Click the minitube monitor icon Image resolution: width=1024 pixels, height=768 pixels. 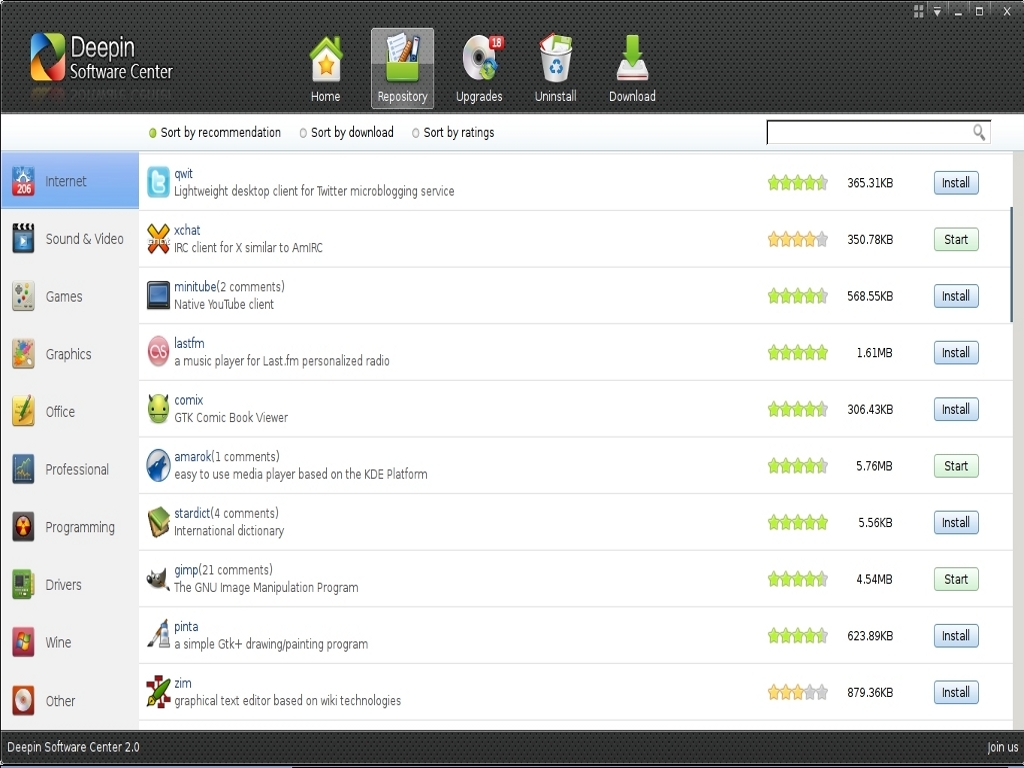tap(158, 296)
